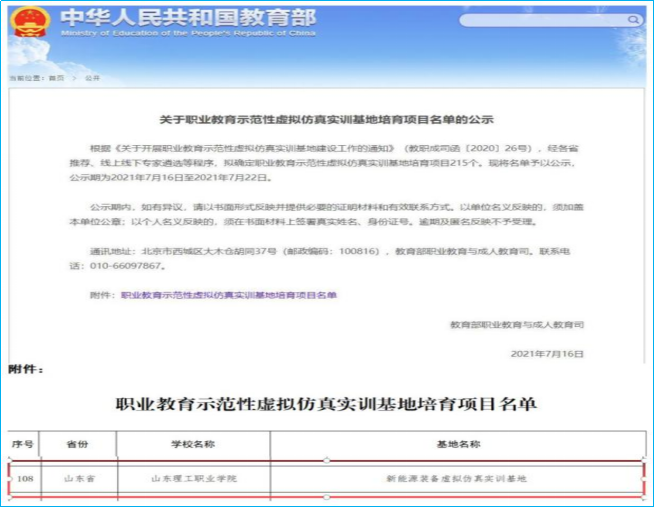This screenshot has height=508, width=655.
Task: Focus the site search input field
Action: pos(551,20)
